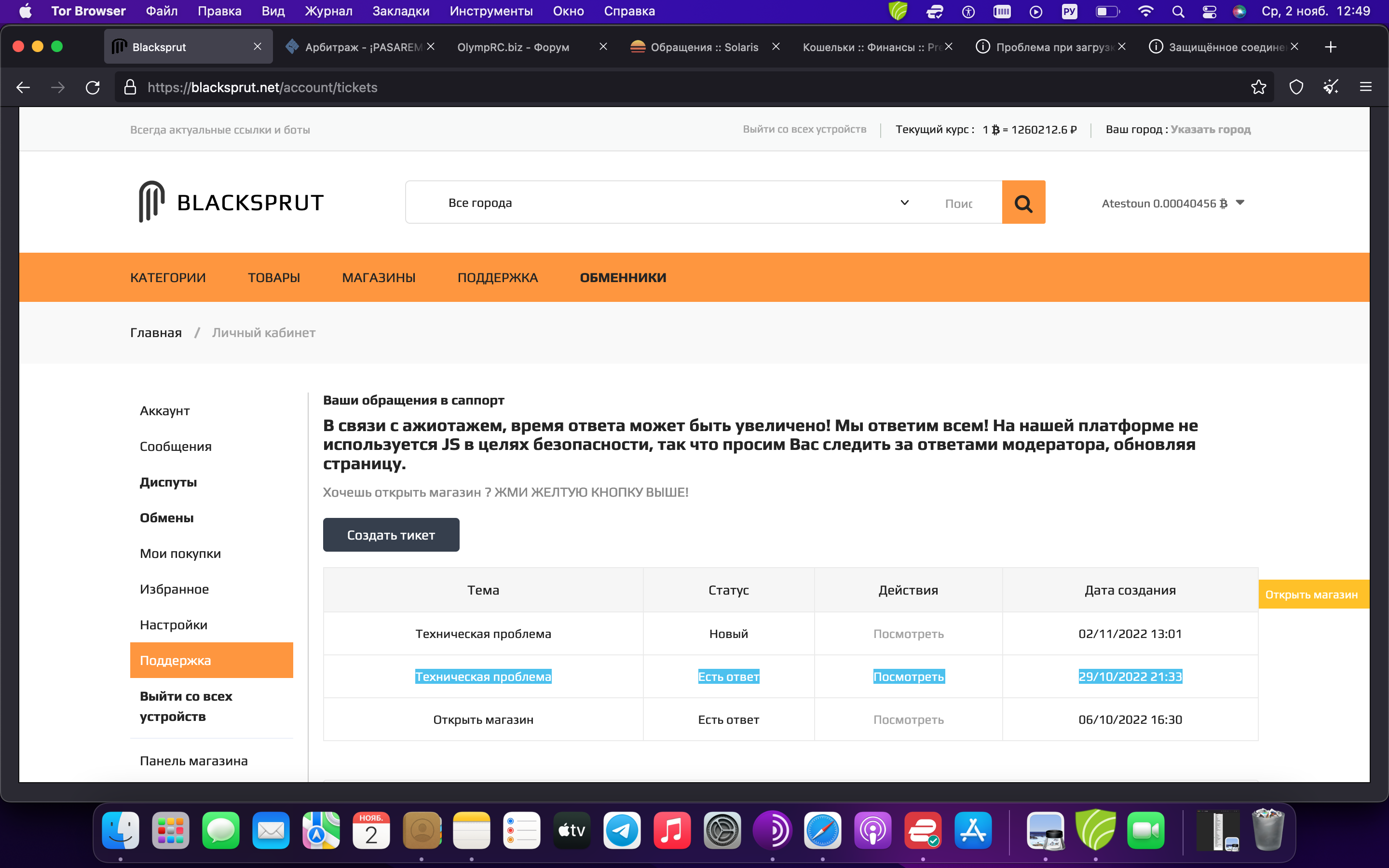This screenshot has height=868, width=1389.
Task: Bookmark this page with the star icon
Action: tap(1258, 87)
